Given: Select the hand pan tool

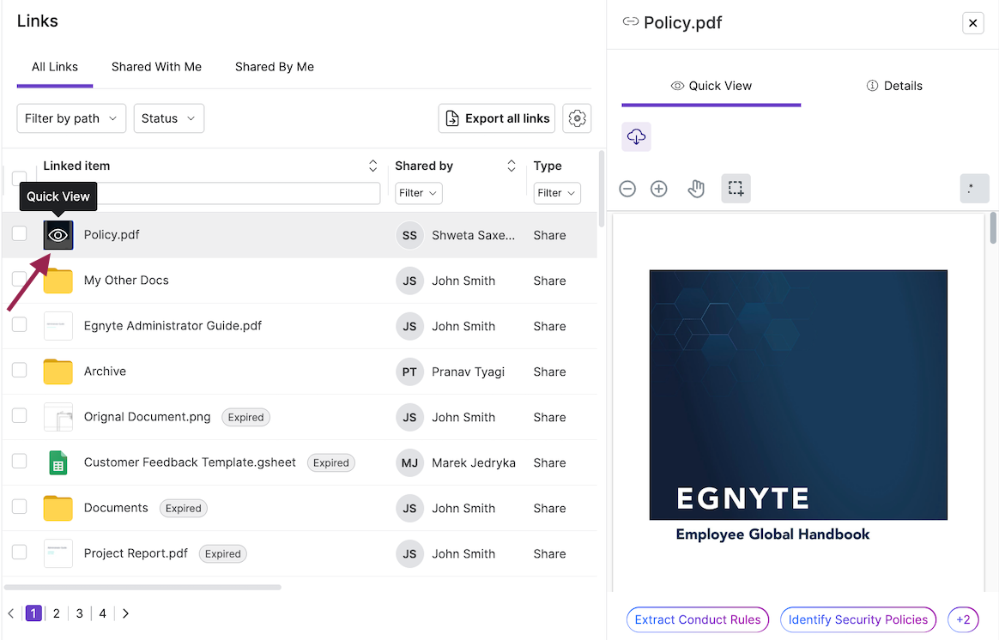Looking at the screenshot, I should pos(696,188).
